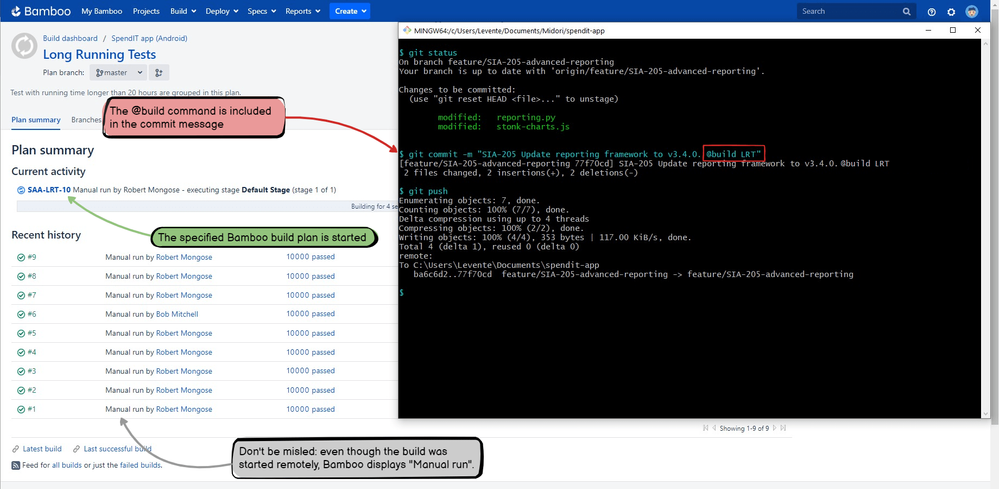Expand the Build dropdown menu
Screen dimensions: 999x489
(x=183, y=11)
